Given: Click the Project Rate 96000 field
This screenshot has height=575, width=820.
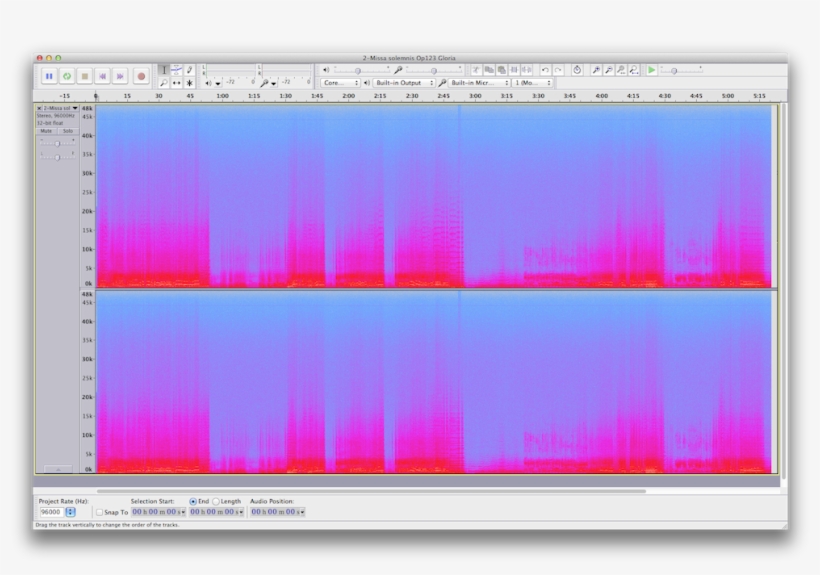Looking at the screenshot, I should pos(51,512).
